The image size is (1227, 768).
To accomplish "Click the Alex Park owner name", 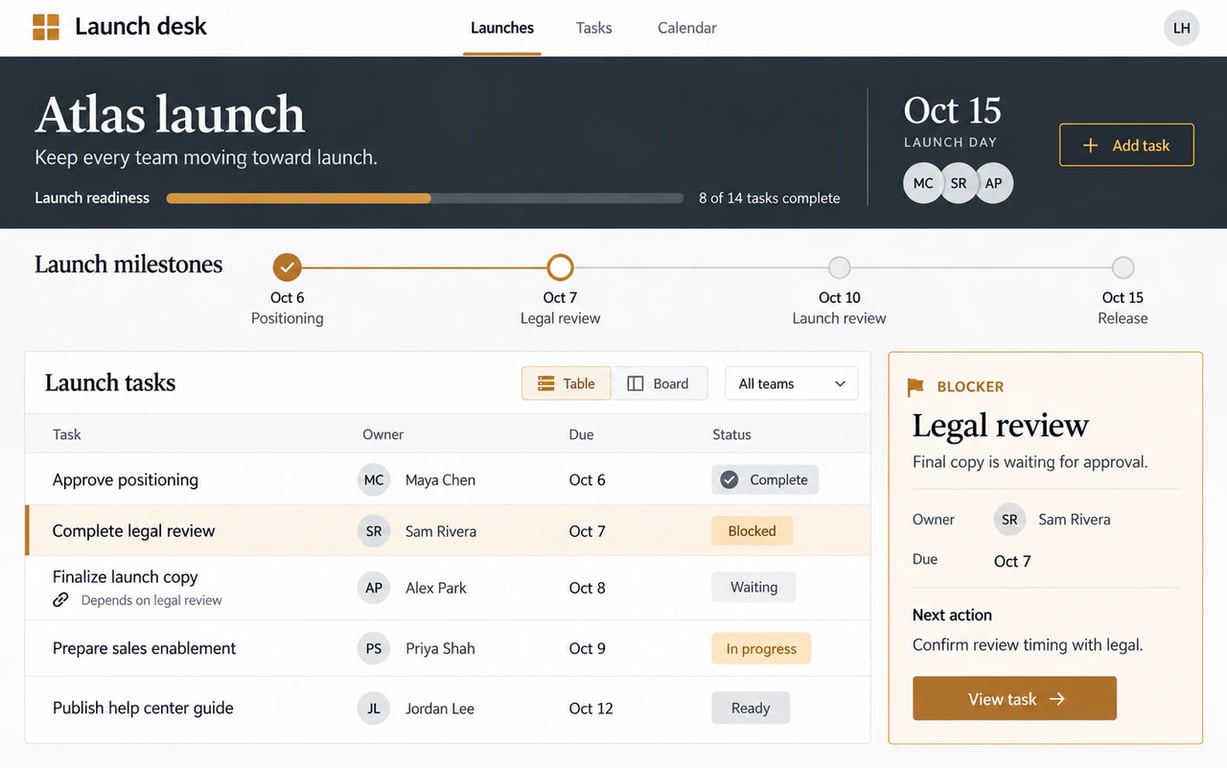I will (436, 588).
